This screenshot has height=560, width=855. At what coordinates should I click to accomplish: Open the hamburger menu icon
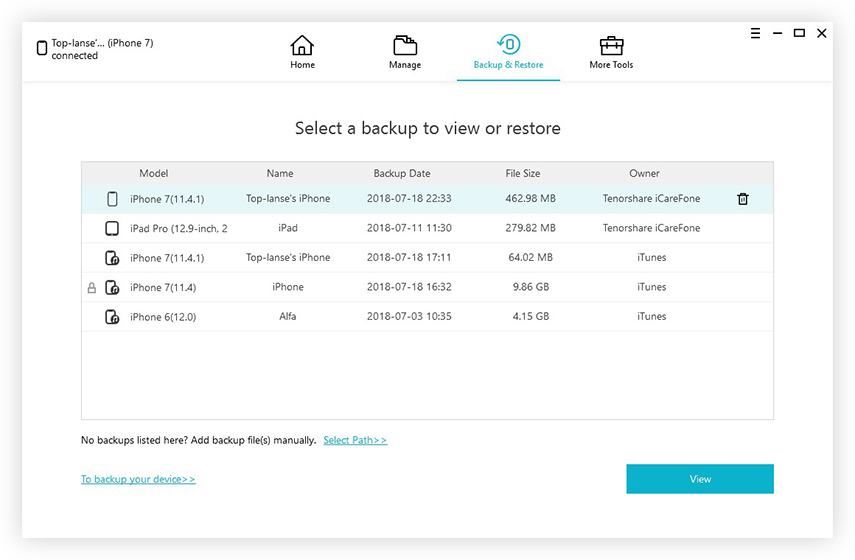755,33
